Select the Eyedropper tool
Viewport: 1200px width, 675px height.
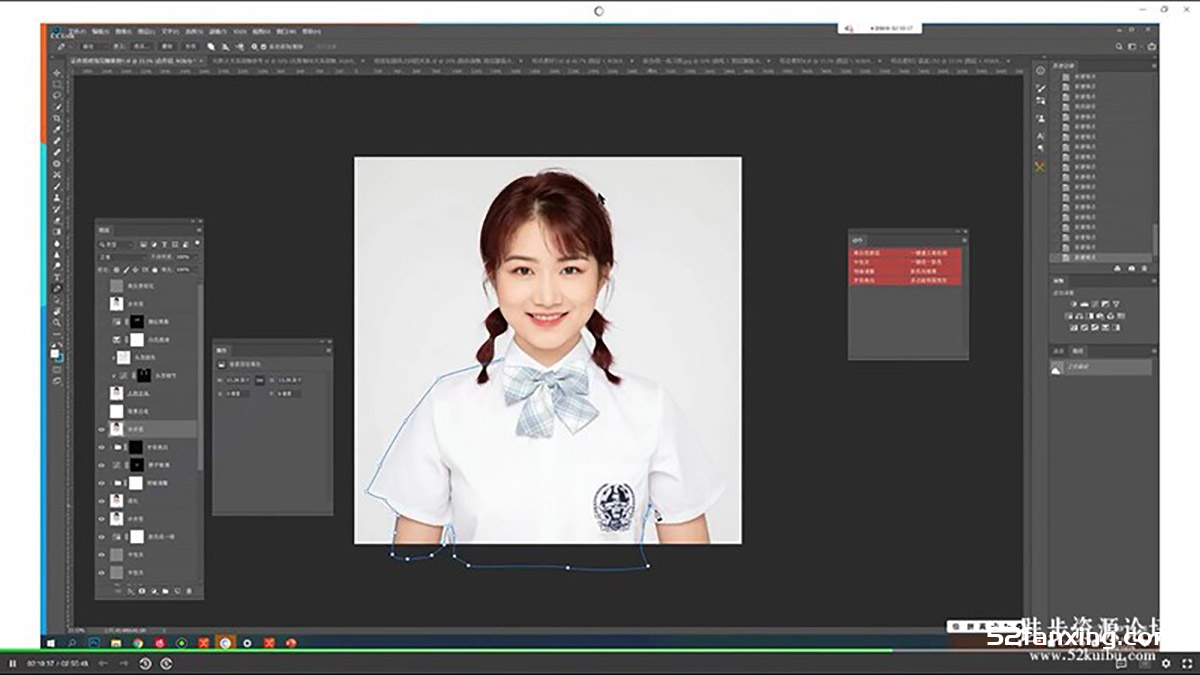(57, 130)
